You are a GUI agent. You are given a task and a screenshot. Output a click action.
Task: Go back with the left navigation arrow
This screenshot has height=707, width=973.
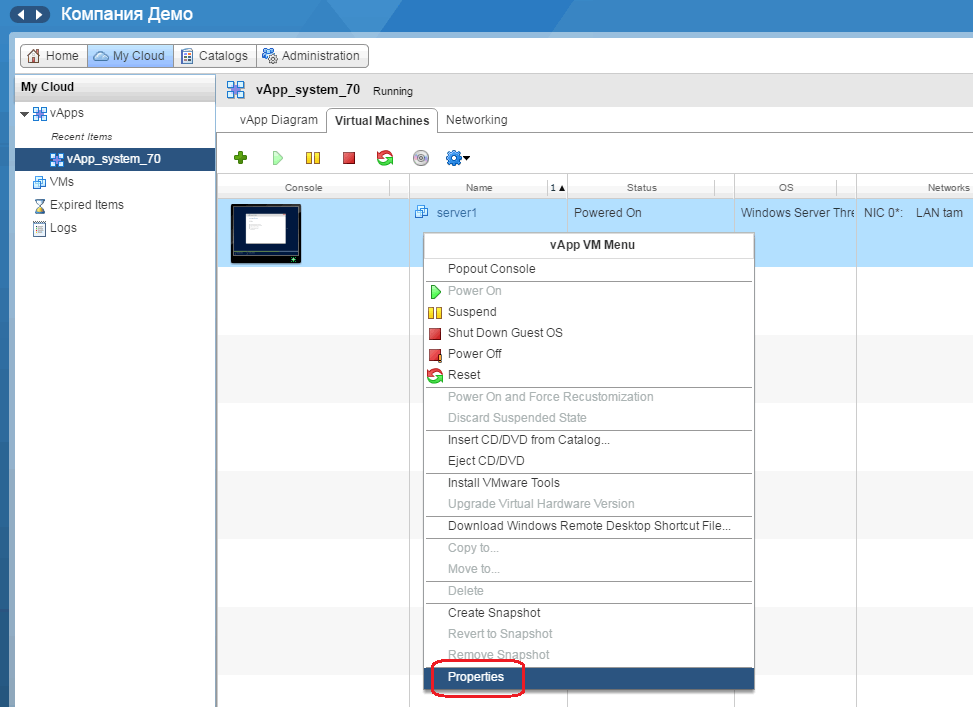coord(20,14)
